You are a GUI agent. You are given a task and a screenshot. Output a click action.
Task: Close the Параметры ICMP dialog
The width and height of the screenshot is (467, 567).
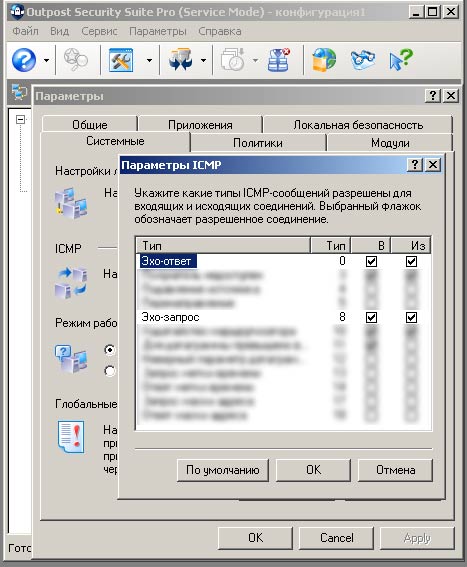[433, 165]
